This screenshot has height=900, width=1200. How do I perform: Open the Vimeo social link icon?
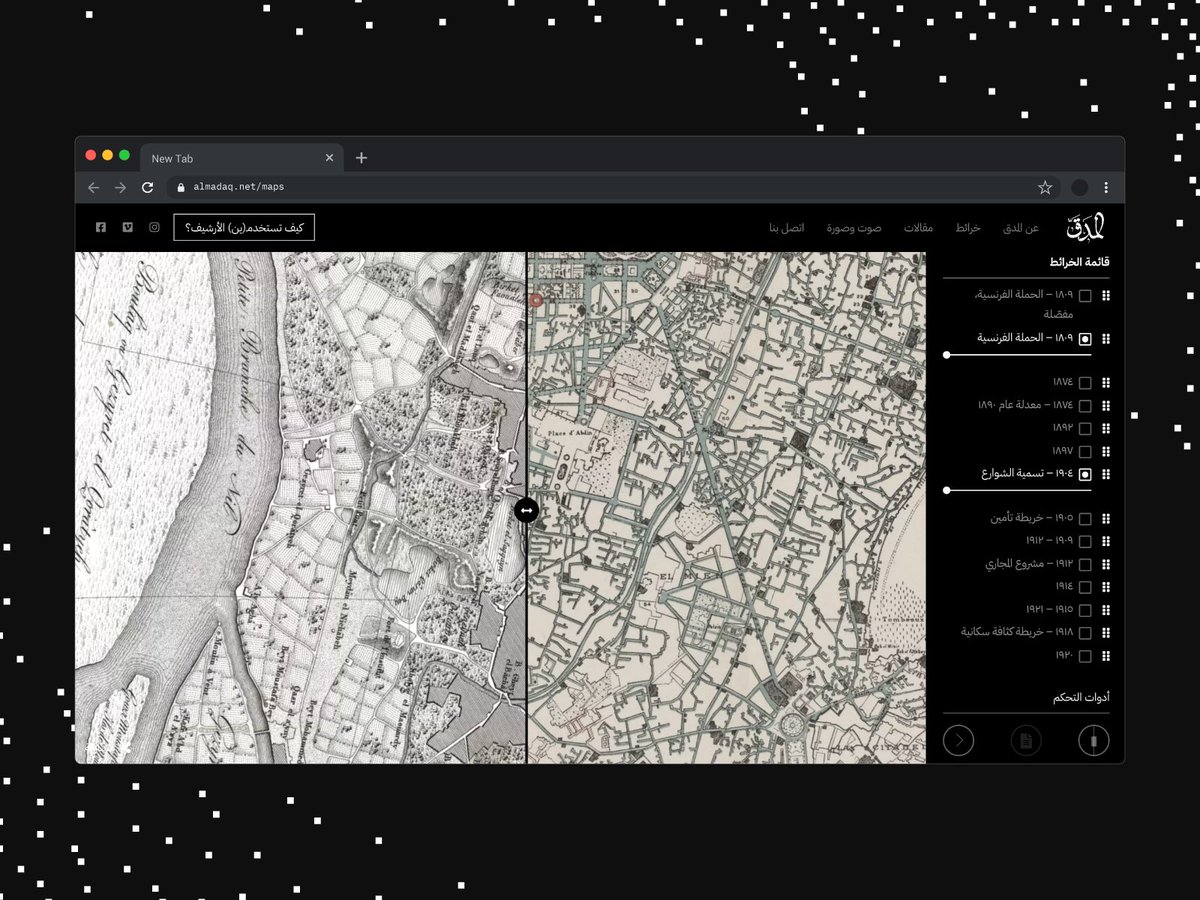click(x=128, y=228)
